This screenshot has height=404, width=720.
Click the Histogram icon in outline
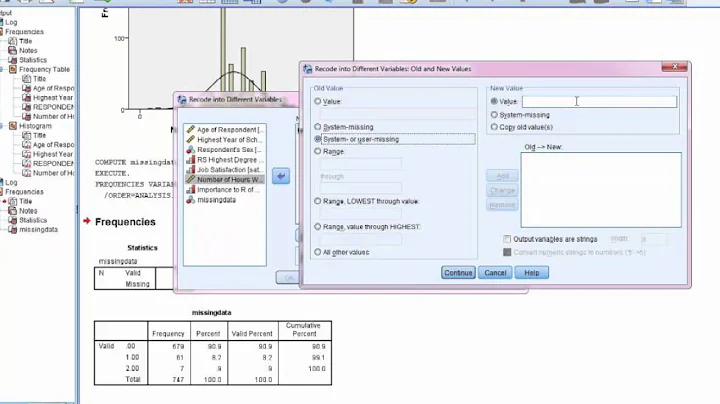click(x=13, y=126)
